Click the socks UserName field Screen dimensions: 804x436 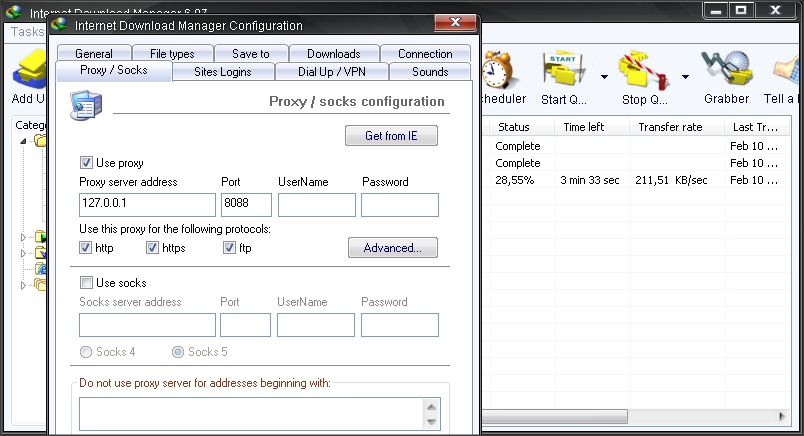click(316, 325)
